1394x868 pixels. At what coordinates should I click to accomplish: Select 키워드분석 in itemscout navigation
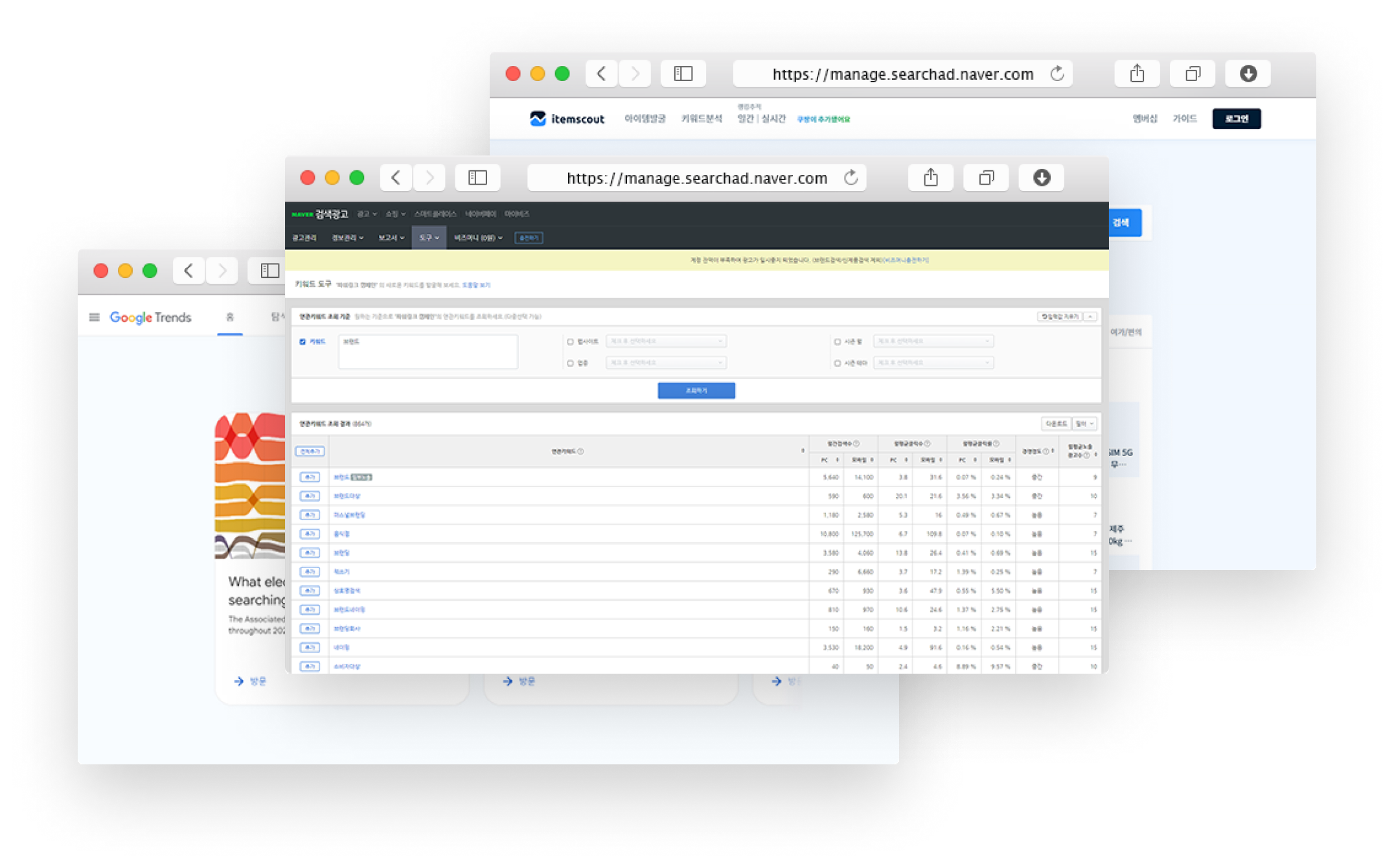701,119
